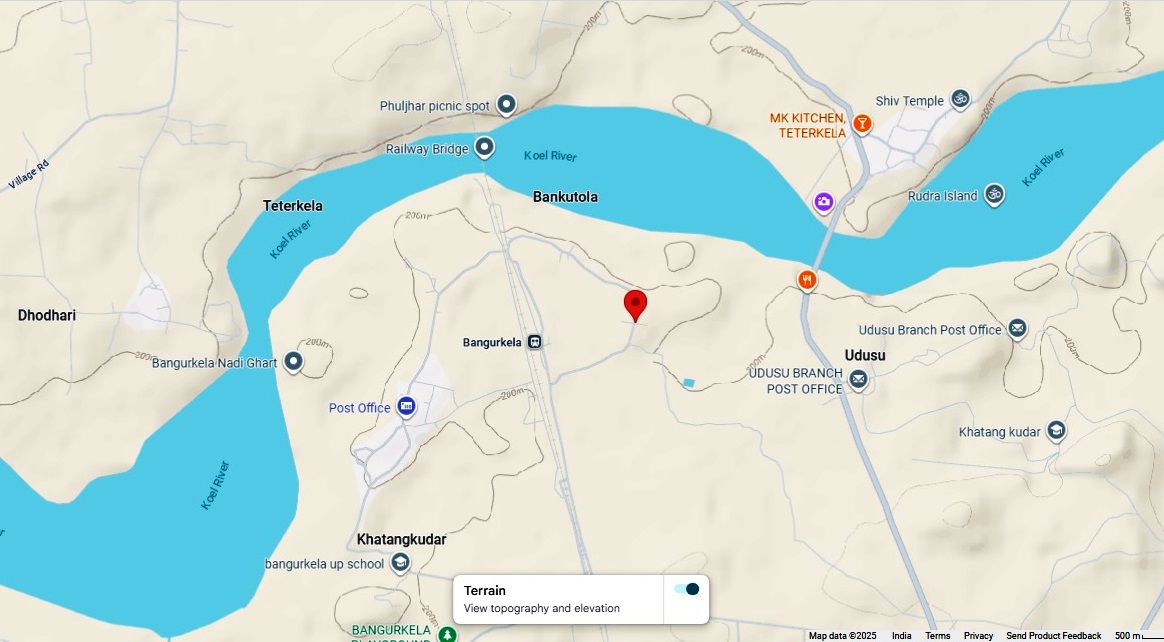Viewport: 1164px width, 642px height.
Task: Open MK Kitchen Teterkela bar icon
Action: (862, 123)
